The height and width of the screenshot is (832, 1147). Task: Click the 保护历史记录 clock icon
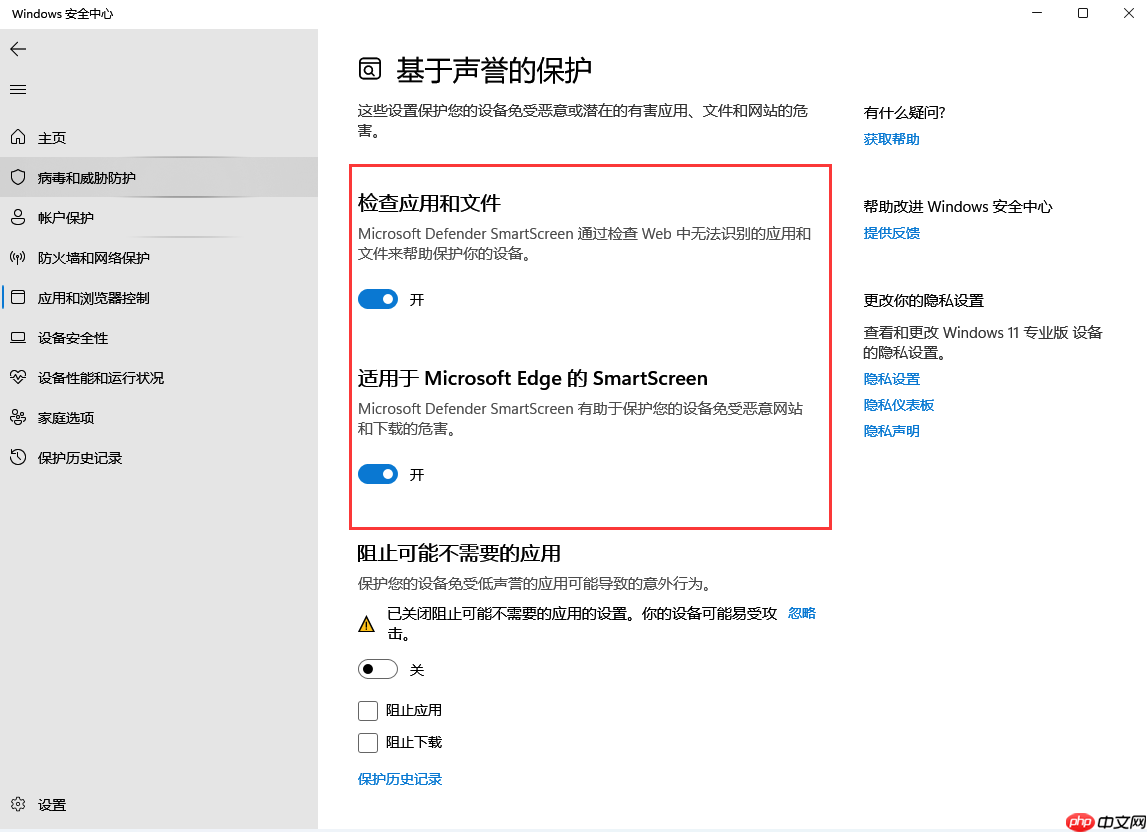pyautogui.click(x=17, y=457)
